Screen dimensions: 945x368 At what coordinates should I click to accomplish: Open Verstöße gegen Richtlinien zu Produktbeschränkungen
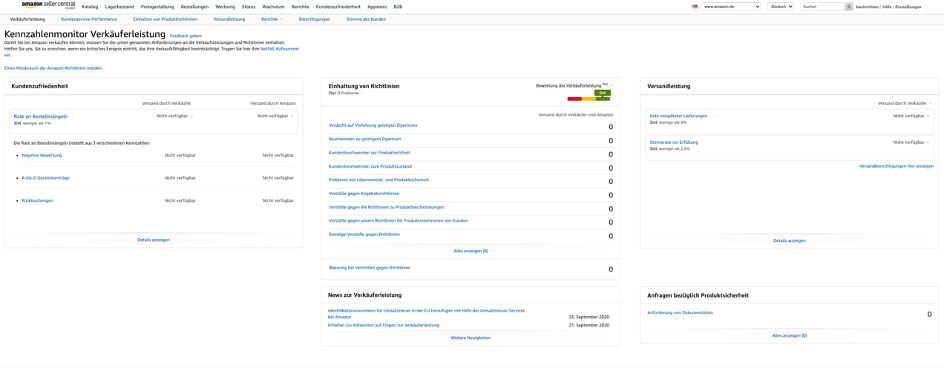tap(386, 207)
